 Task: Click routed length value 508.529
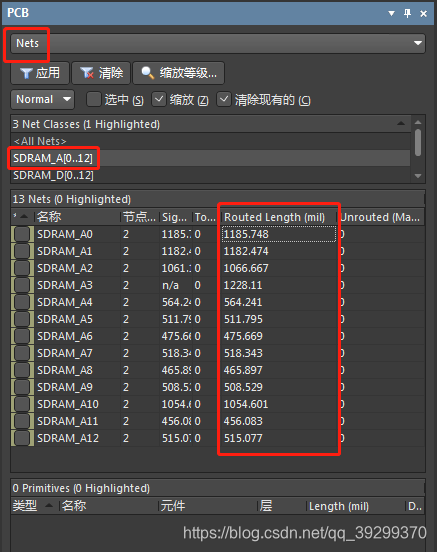(x=243, y=387)
